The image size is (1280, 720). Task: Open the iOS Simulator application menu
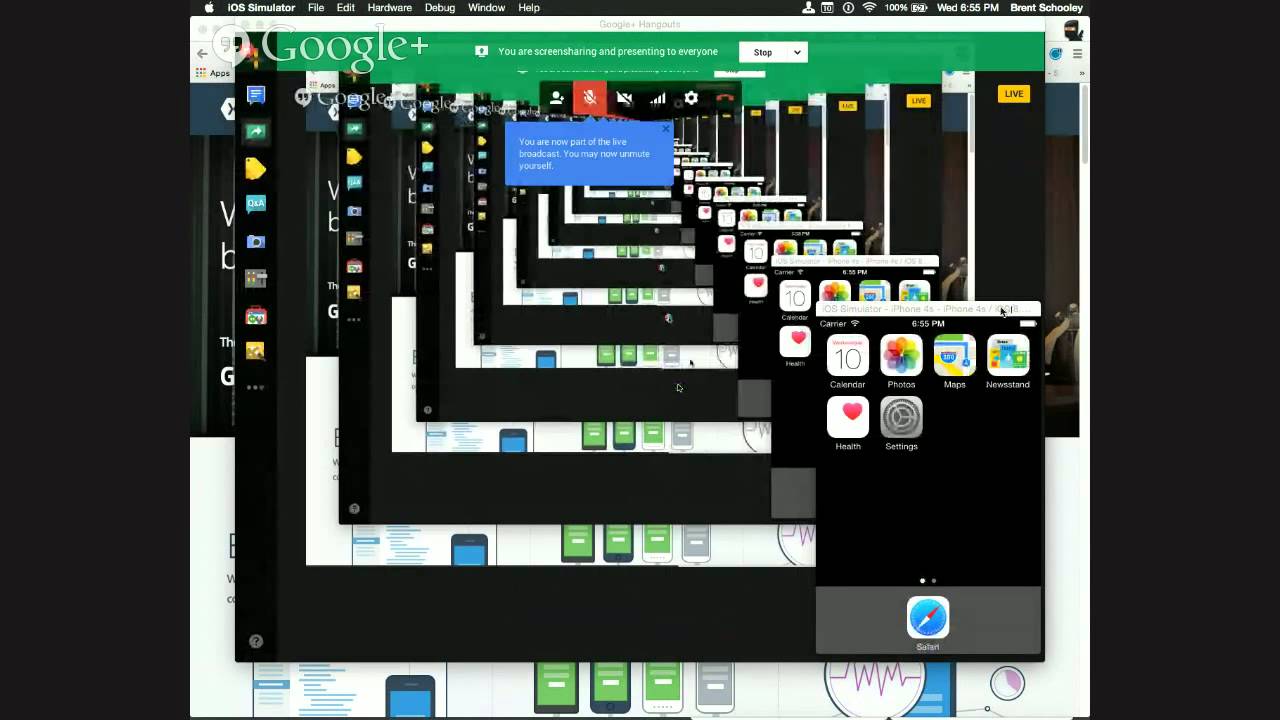click(261, 8)
